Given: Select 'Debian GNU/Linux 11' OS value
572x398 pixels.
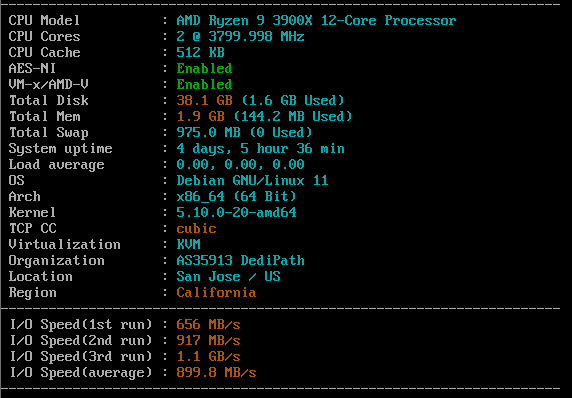Looking at the screenshot, I should tap(252, 181).
